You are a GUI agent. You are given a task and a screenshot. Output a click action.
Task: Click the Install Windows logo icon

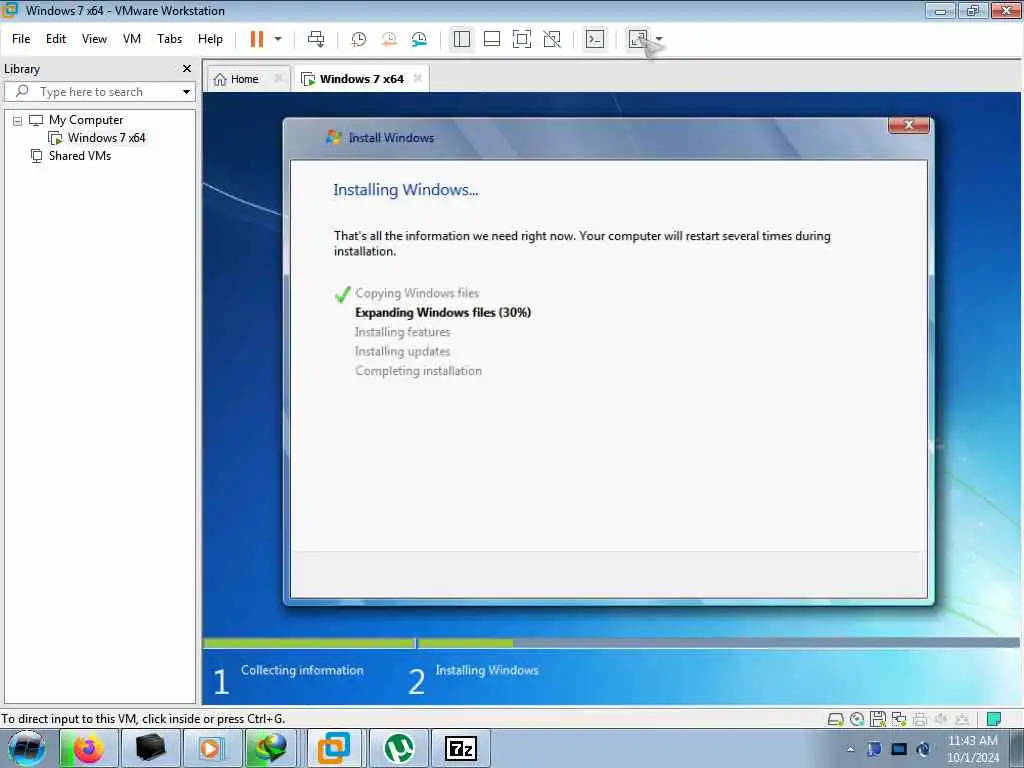coord(334,137)
